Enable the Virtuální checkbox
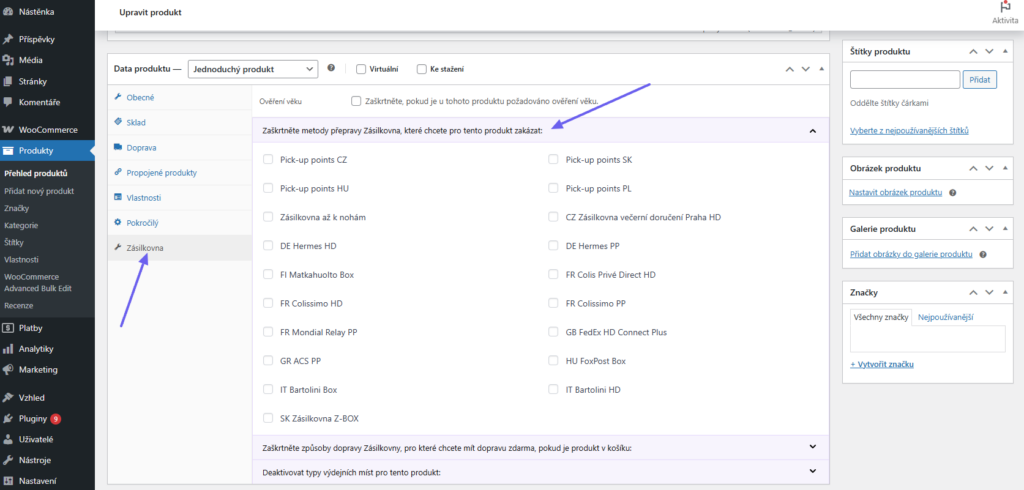Screen dimensions: 1024x490 pyautogui.click(x=360, y=69)
